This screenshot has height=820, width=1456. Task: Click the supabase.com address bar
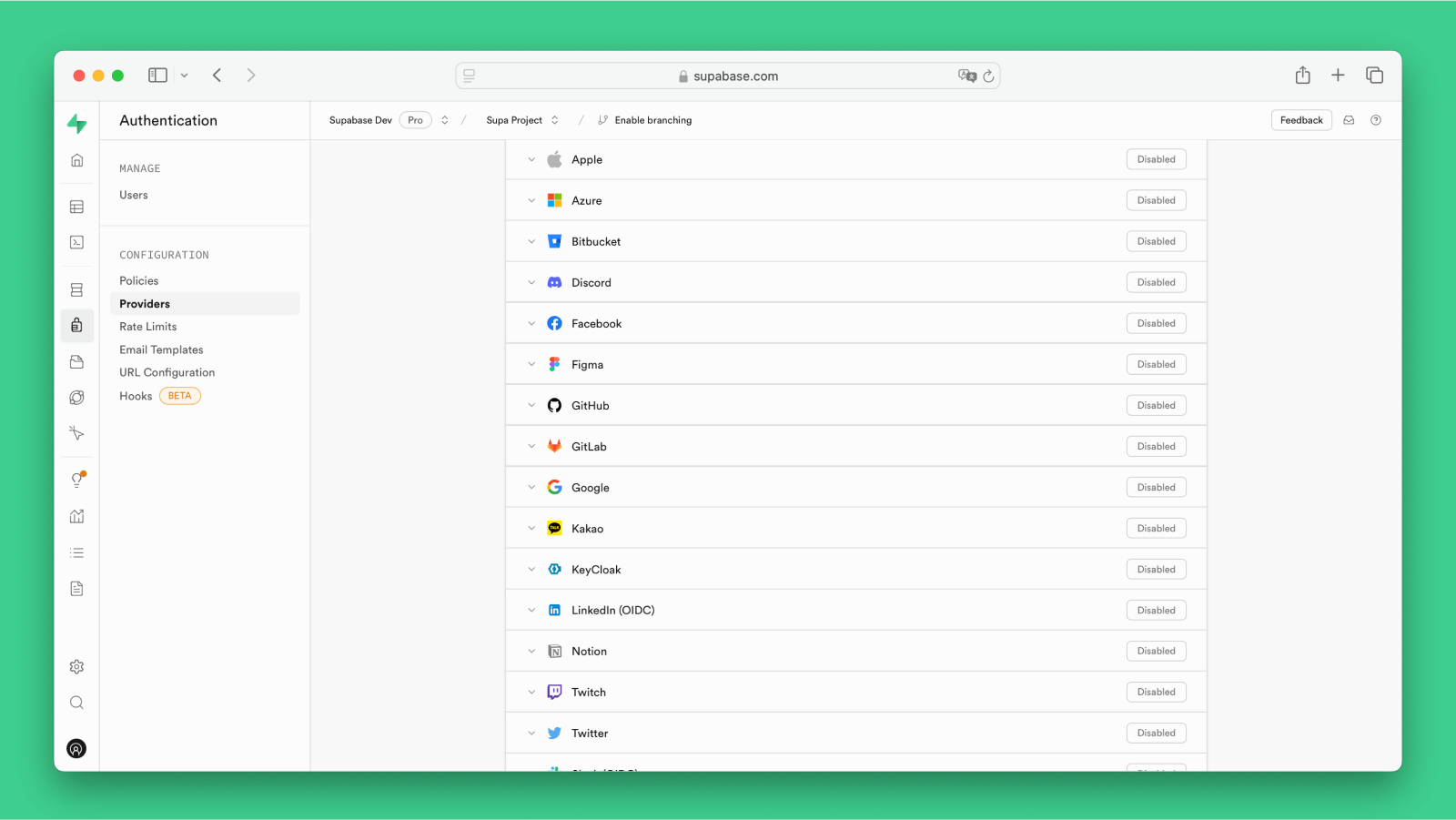point(728,76)
